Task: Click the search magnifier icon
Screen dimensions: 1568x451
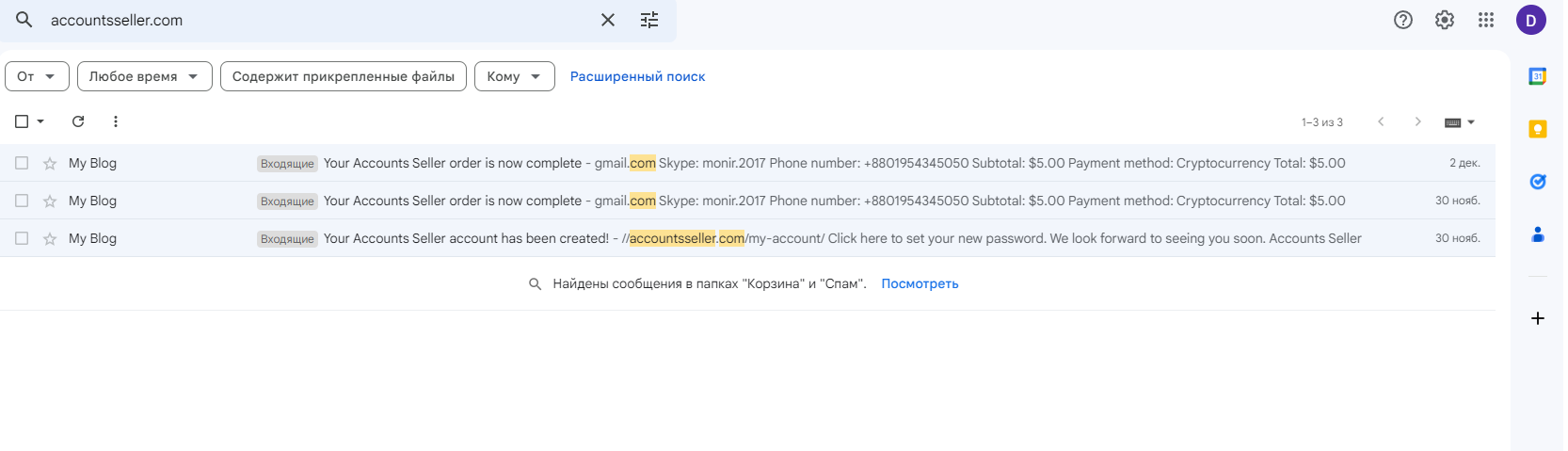Action: pos(24,20)
